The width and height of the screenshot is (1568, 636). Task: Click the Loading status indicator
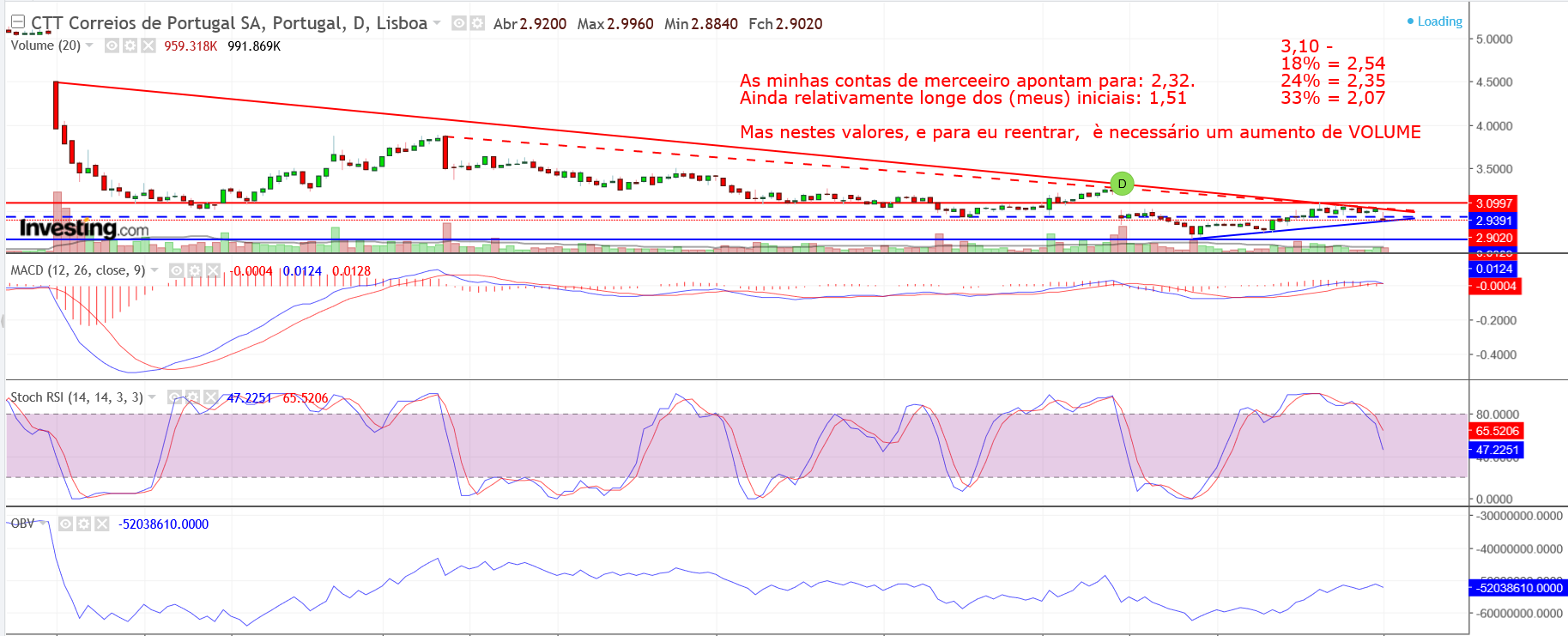point(1435,21)
